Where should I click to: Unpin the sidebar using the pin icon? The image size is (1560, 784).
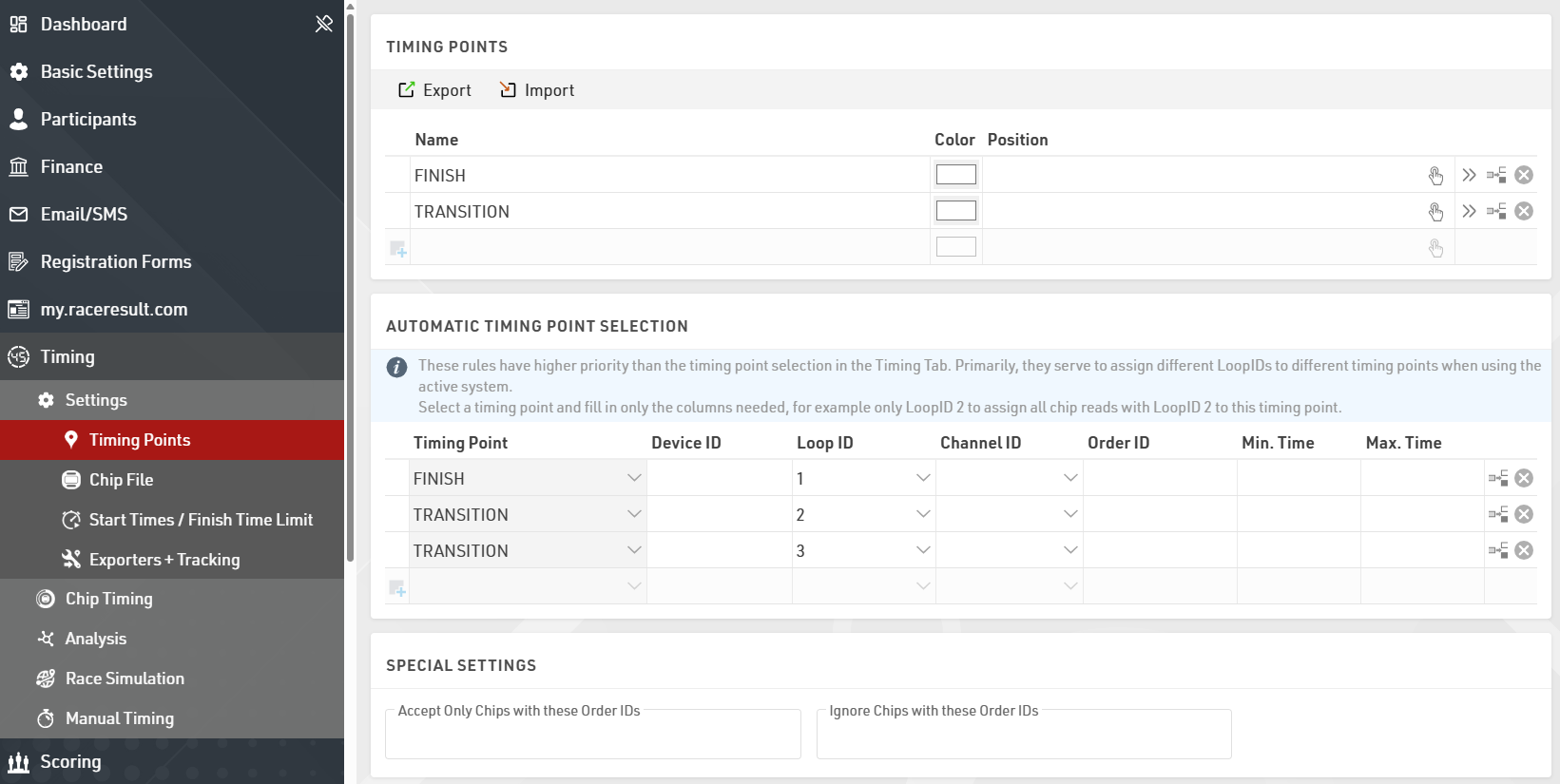coord(324,24)
